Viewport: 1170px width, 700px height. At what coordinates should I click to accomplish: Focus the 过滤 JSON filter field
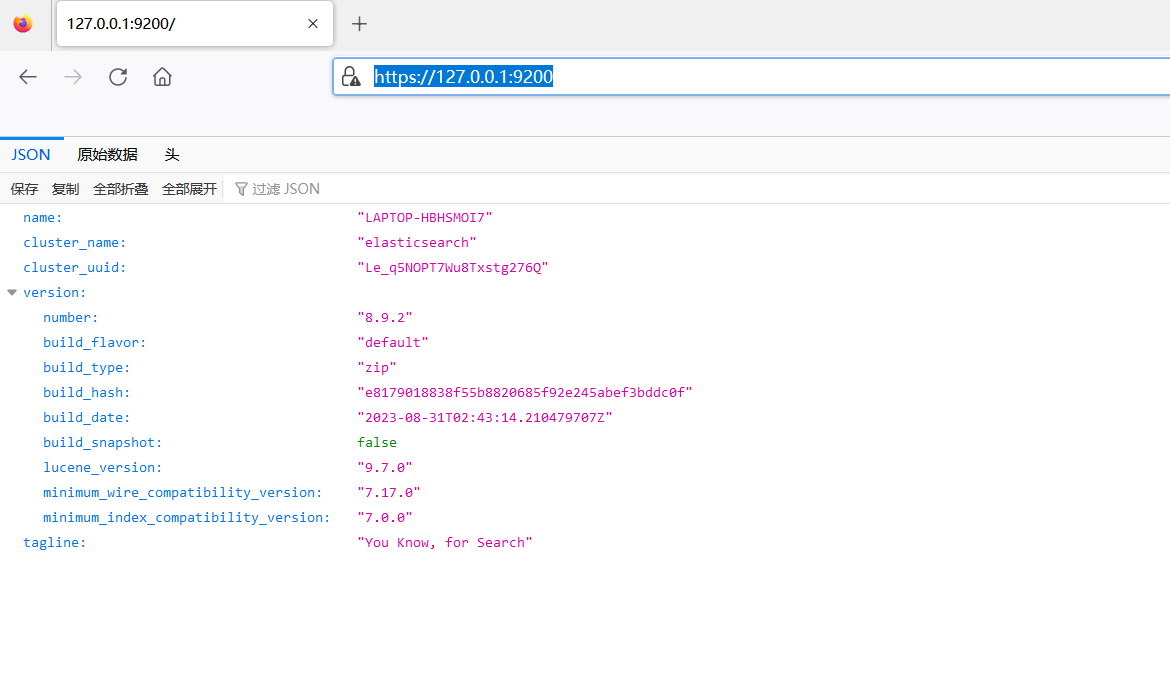pyautogui.click(x=286, y=189)
